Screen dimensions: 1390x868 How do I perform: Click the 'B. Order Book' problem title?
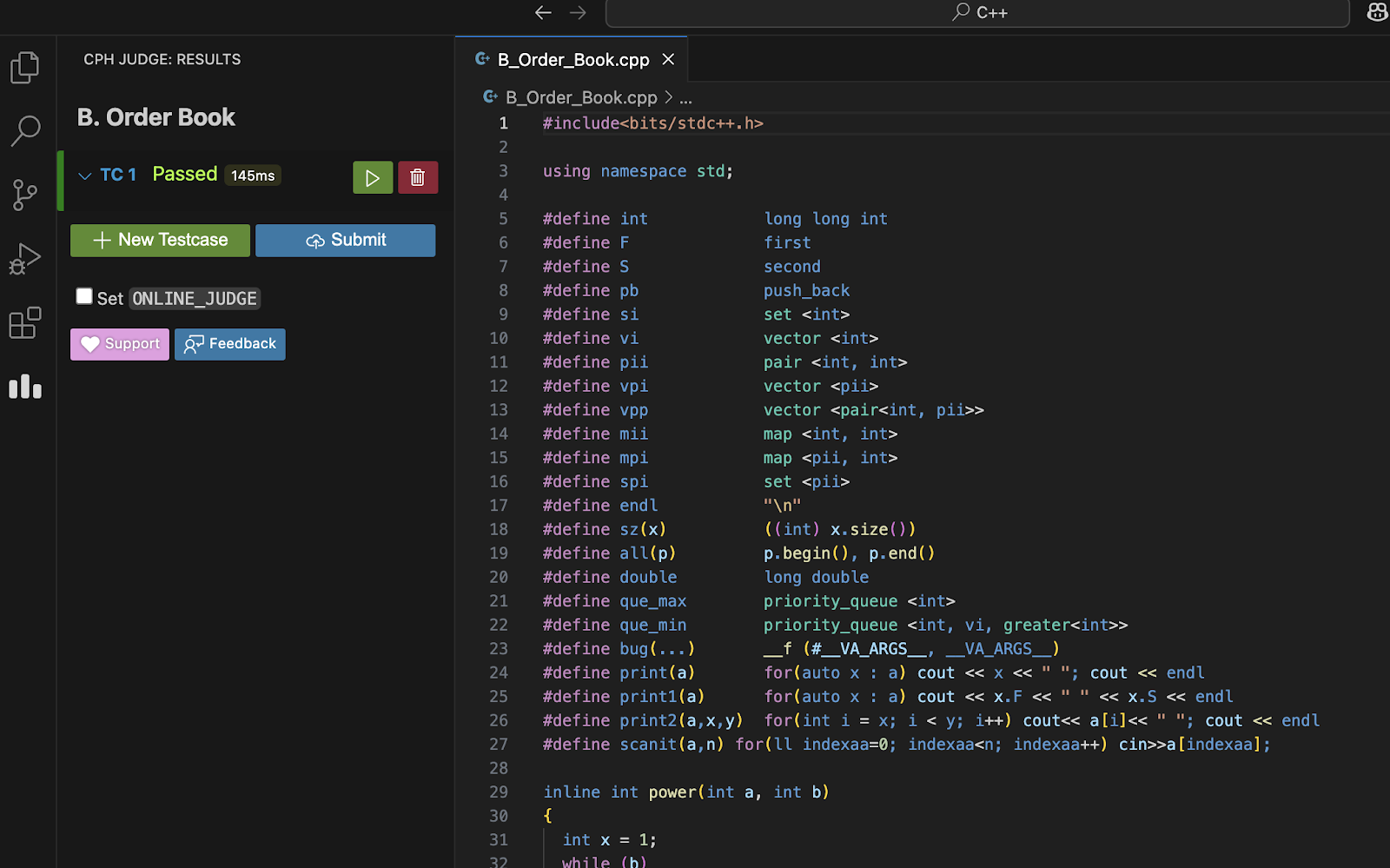pos(156,117)
